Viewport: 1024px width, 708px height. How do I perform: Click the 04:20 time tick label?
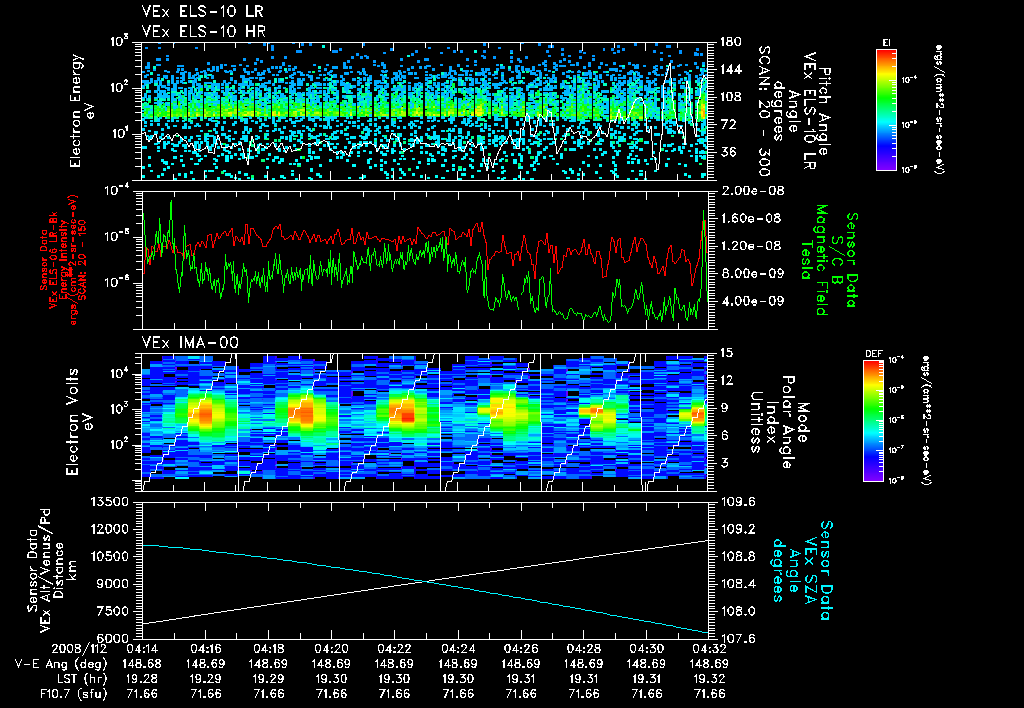click(x=331, y=649)
